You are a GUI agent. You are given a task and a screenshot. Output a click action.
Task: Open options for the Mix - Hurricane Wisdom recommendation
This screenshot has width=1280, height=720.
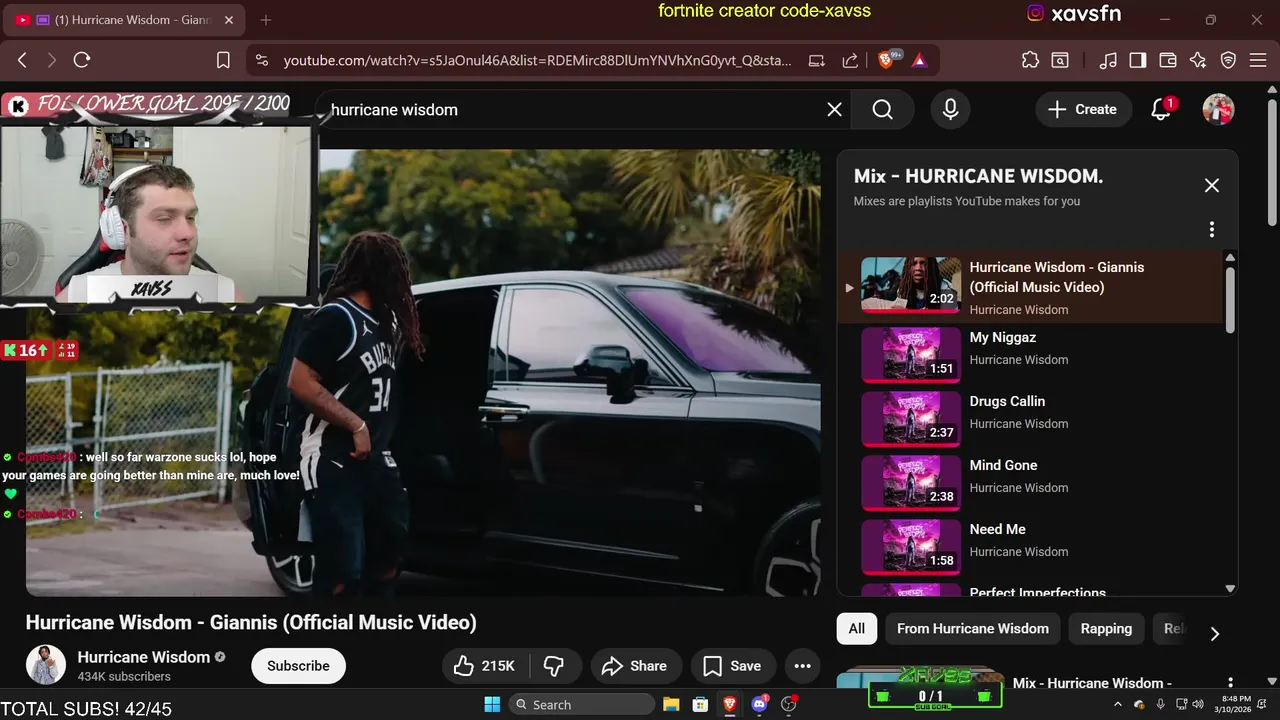pyautogui.click(x=1230, y=684)
